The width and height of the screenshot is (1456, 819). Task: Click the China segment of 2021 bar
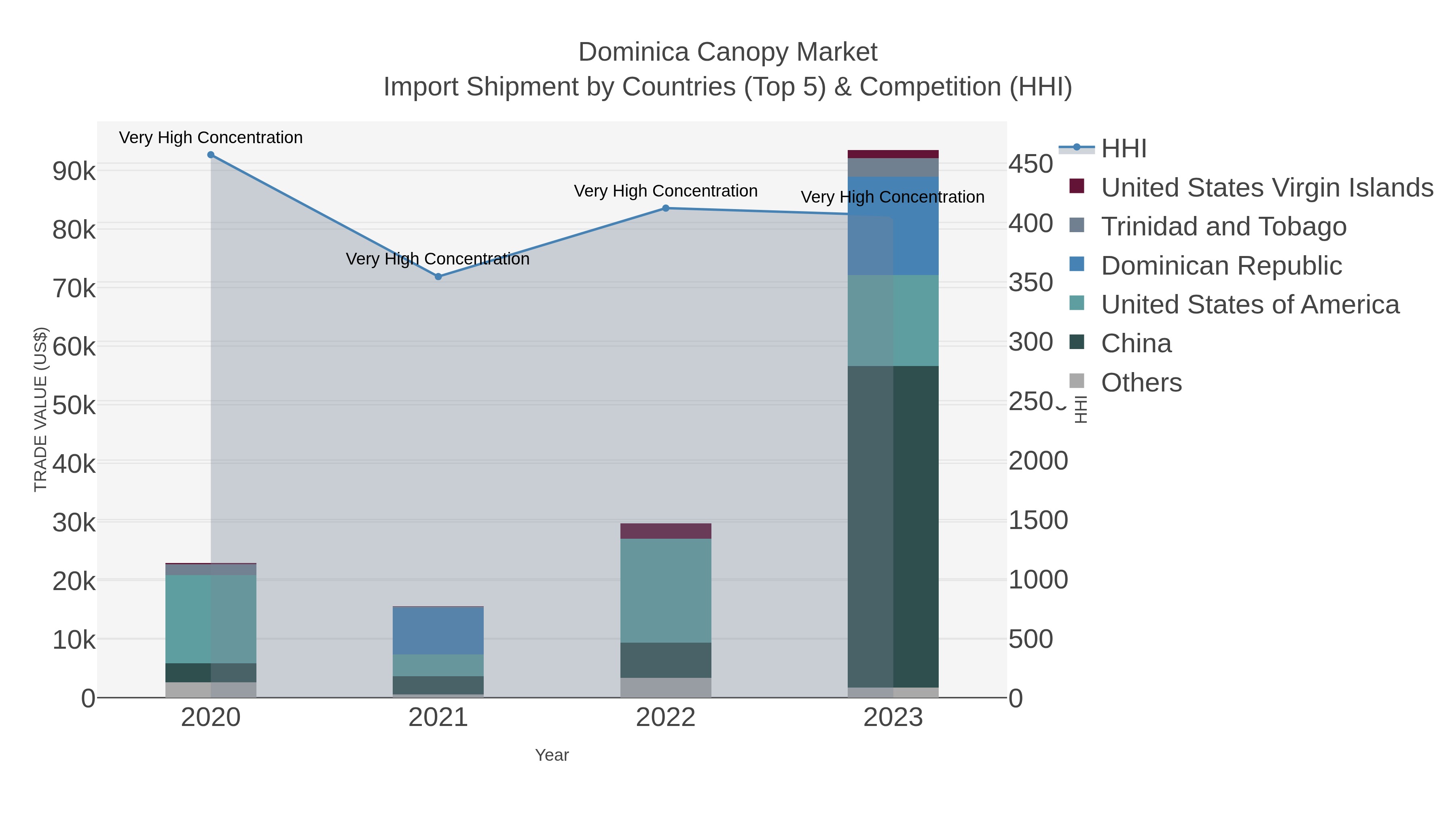pos(438,686)
